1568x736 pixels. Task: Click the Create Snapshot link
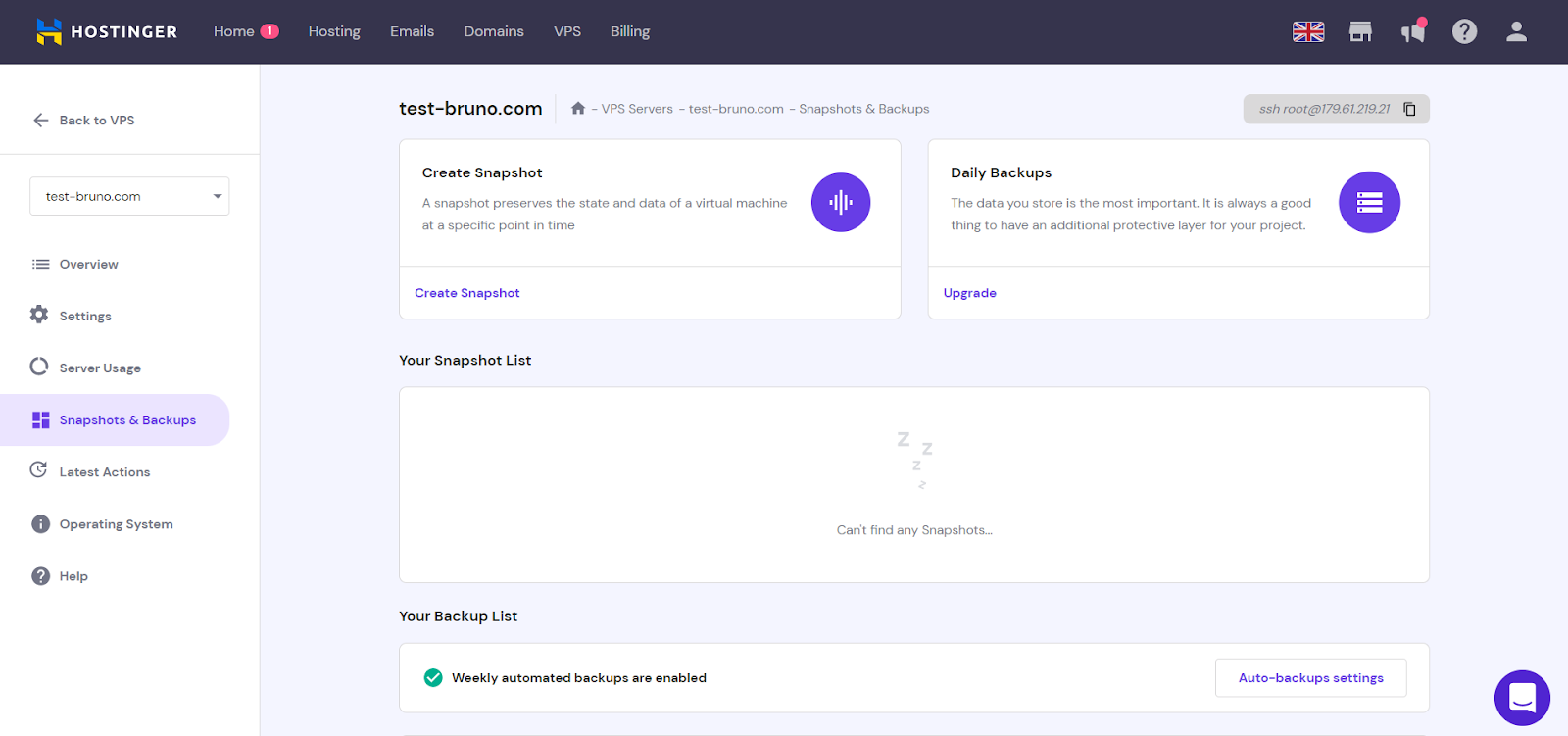[466, 293]
